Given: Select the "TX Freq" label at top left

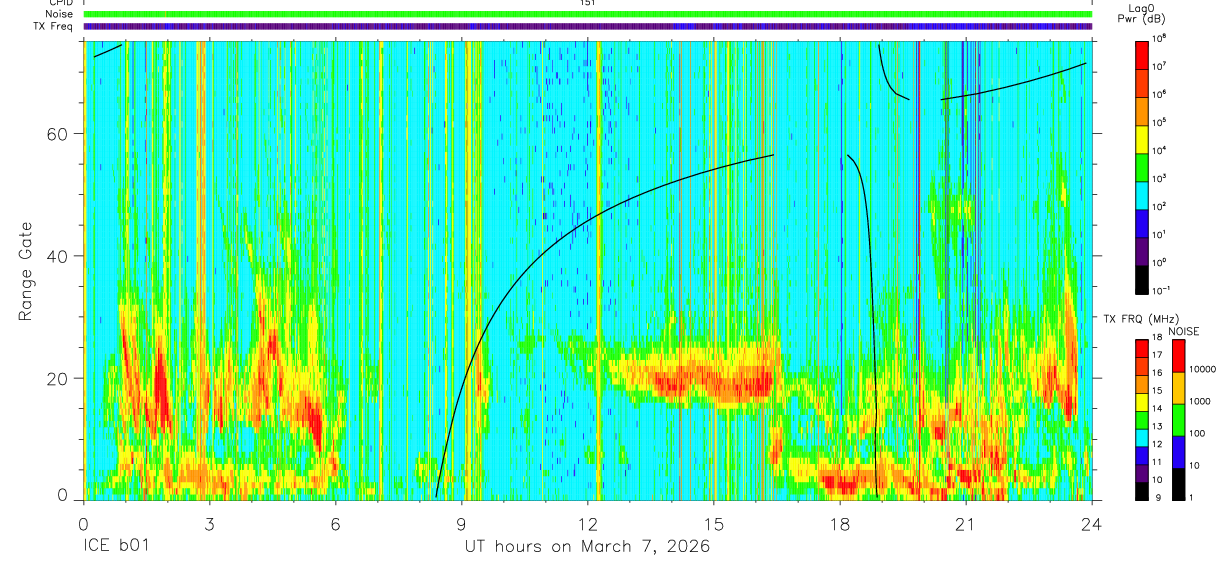Looking at the screenshot, I should click(54, 26).
